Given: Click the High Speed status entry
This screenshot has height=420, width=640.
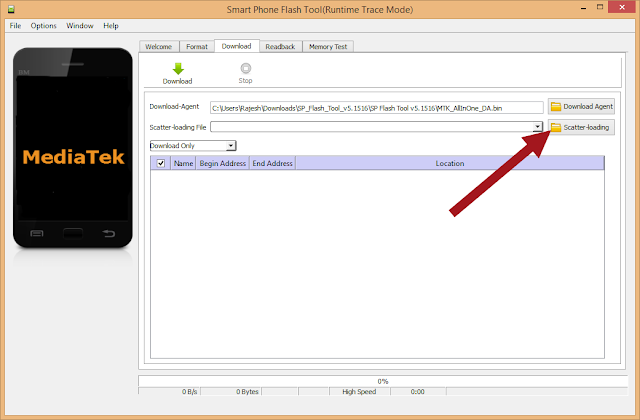Looking at the screenshot, I should (x=360, y=392).
